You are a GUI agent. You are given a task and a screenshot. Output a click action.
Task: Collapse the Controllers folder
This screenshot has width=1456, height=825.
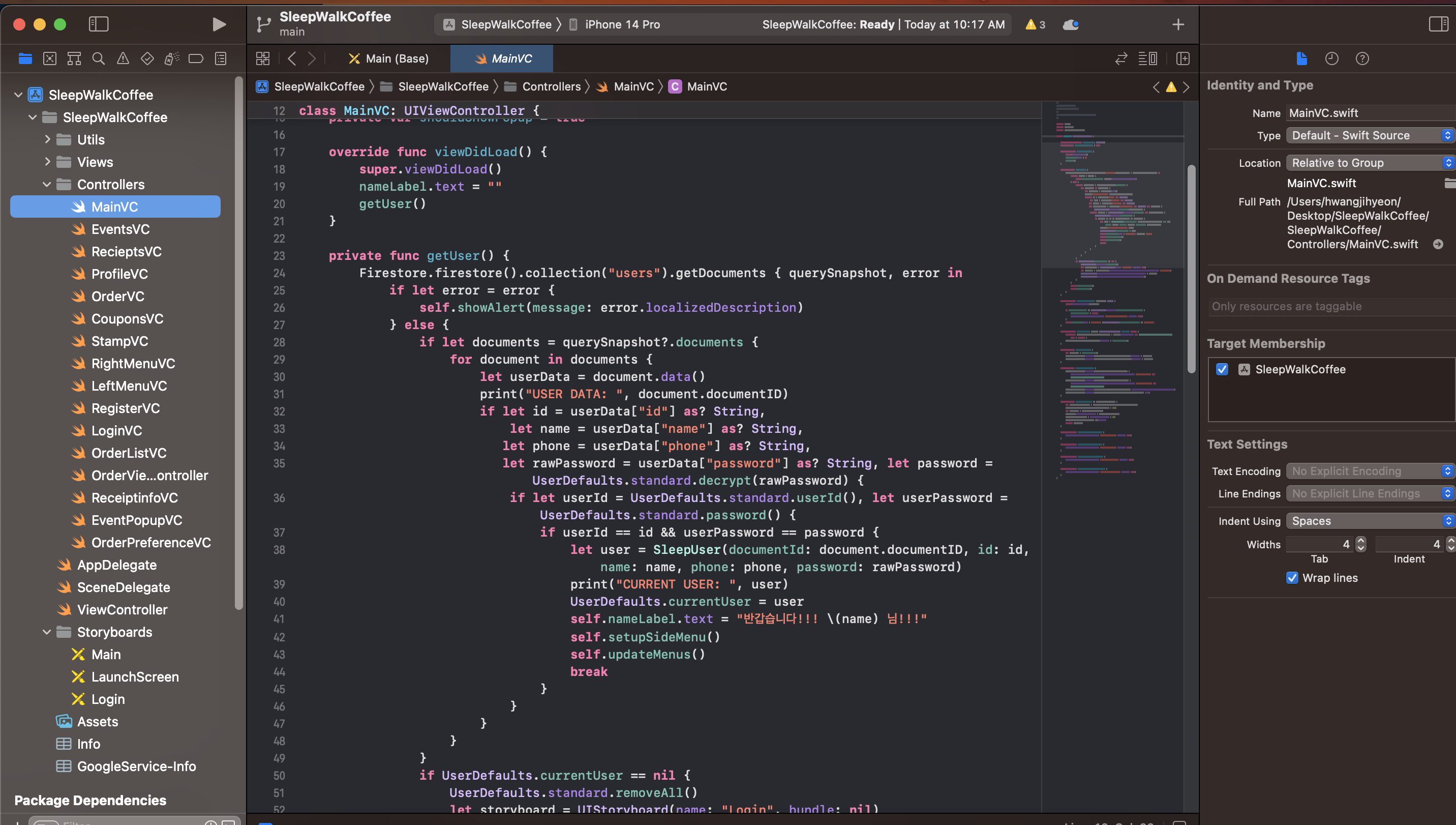(47, 184)
